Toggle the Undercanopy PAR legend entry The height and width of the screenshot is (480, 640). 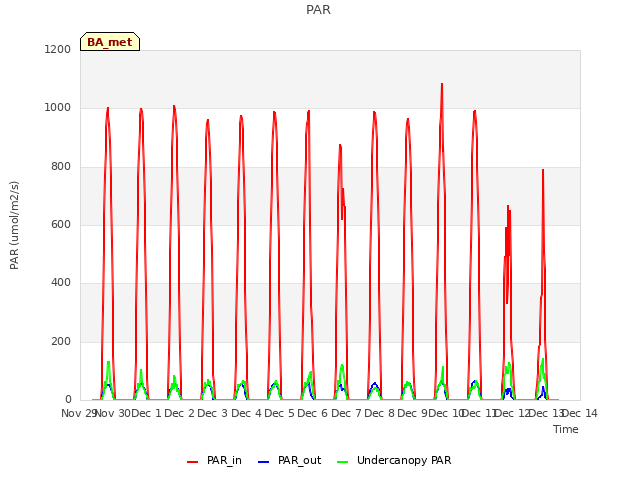click(394, 460)
